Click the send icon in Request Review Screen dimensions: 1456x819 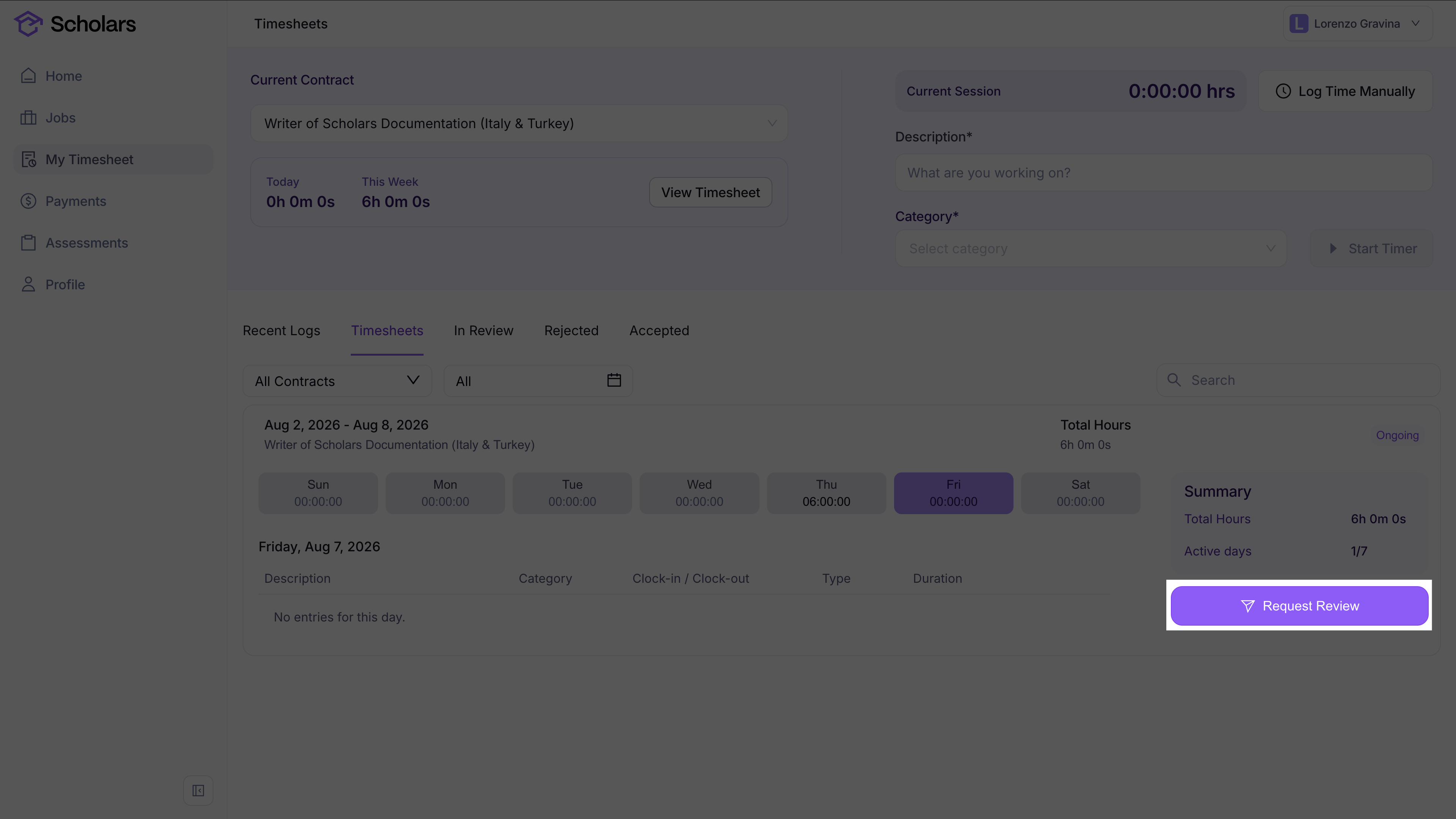(x=1247, y=606)
